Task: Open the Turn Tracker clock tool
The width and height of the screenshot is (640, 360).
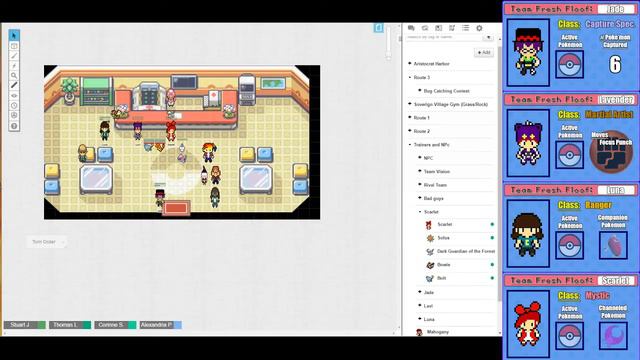Action: point(14,105)
